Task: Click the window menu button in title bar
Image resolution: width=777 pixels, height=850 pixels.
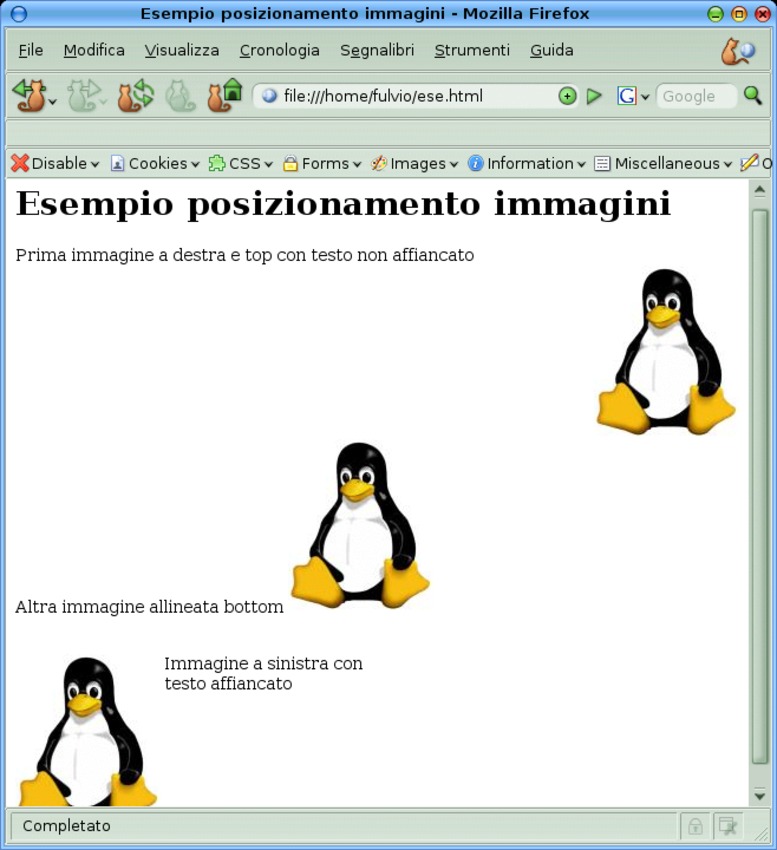Action: 19,14
